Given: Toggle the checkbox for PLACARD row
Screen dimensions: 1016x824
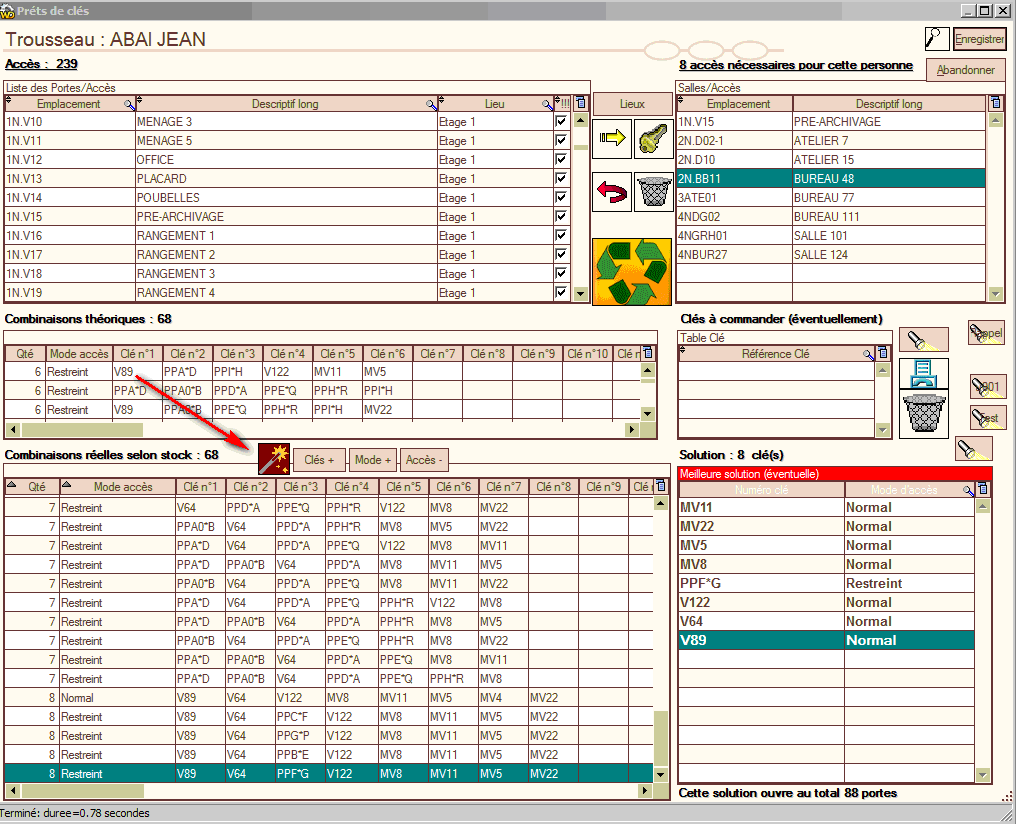Looking at the screenshot, I should (x=561, y=178).
